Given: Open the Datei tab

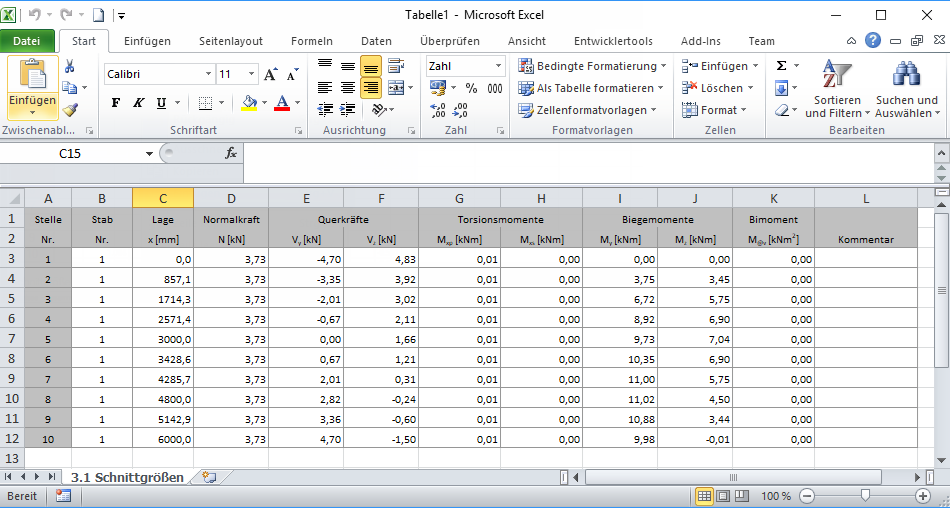Looking at the screenshot, I should click(x=27, y=41).
